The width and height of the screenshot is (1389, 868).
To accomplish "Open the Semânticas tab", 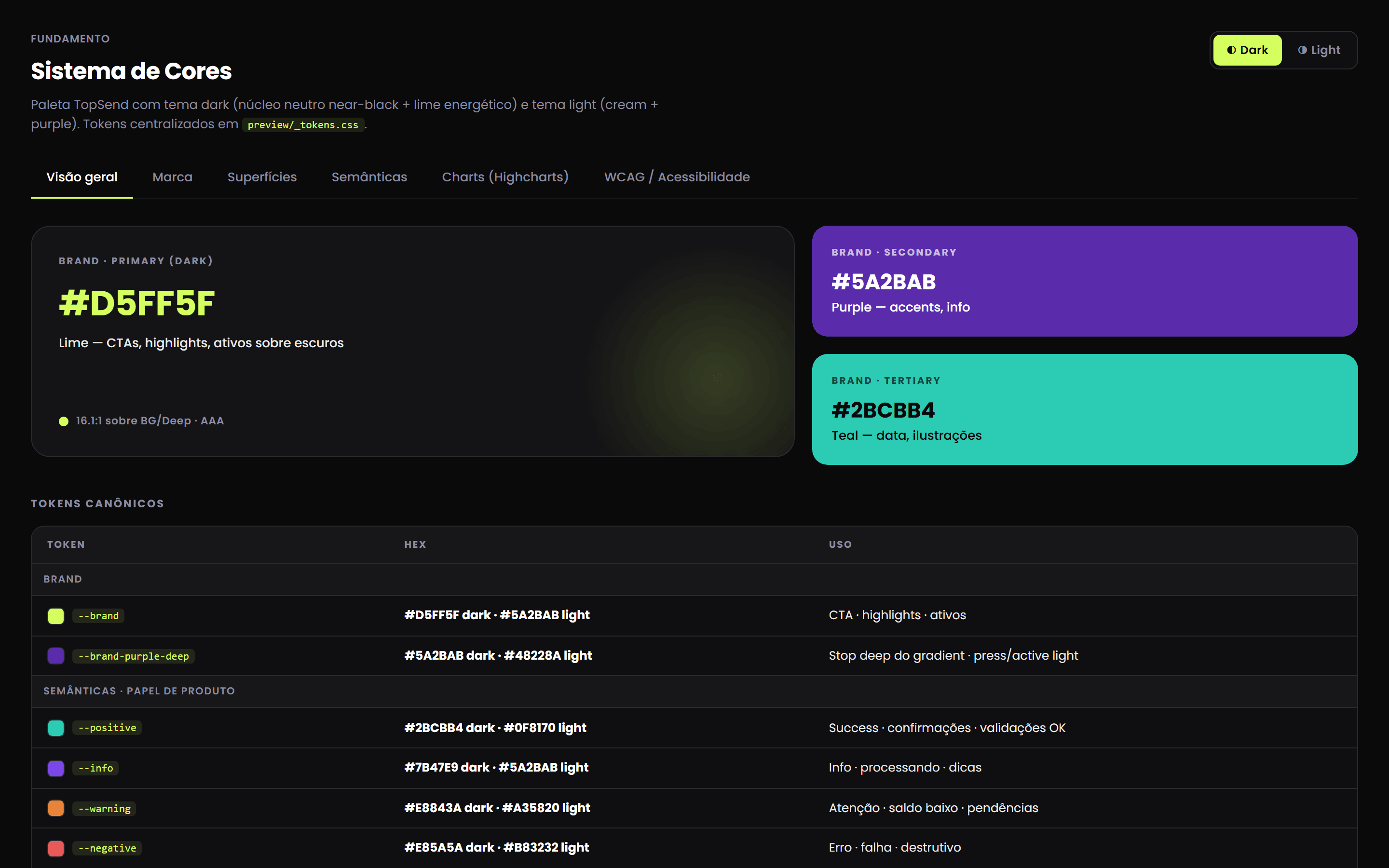I will tap(369, 177).
